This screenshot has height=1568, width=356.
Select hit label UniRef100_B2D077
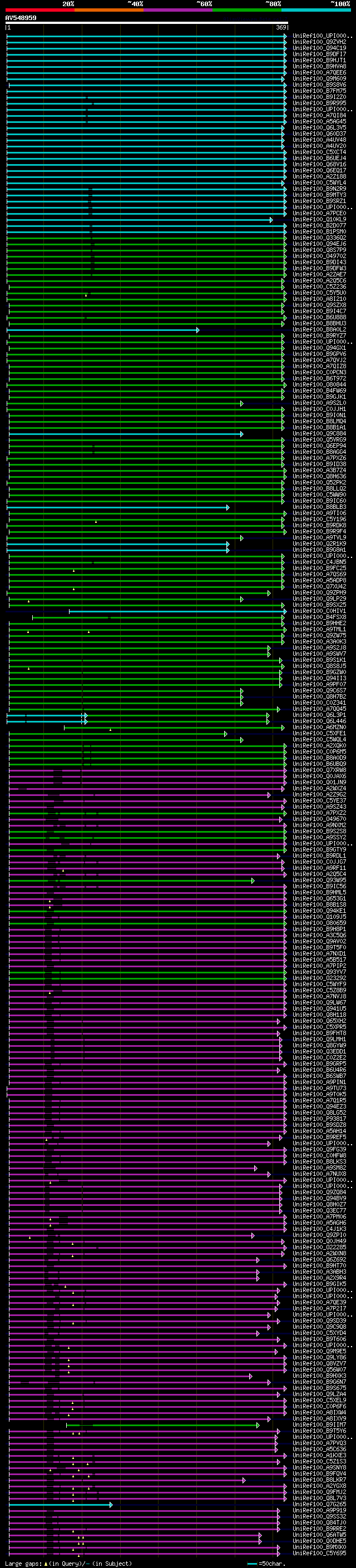(x=319, y=226)
